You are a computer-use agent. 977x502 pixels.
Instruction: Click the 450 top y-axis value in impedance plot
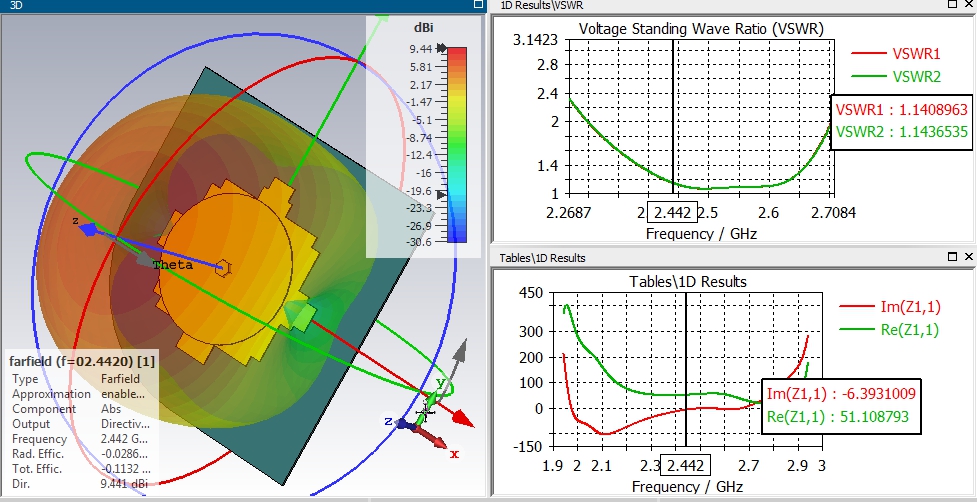[x=530, y=293]
